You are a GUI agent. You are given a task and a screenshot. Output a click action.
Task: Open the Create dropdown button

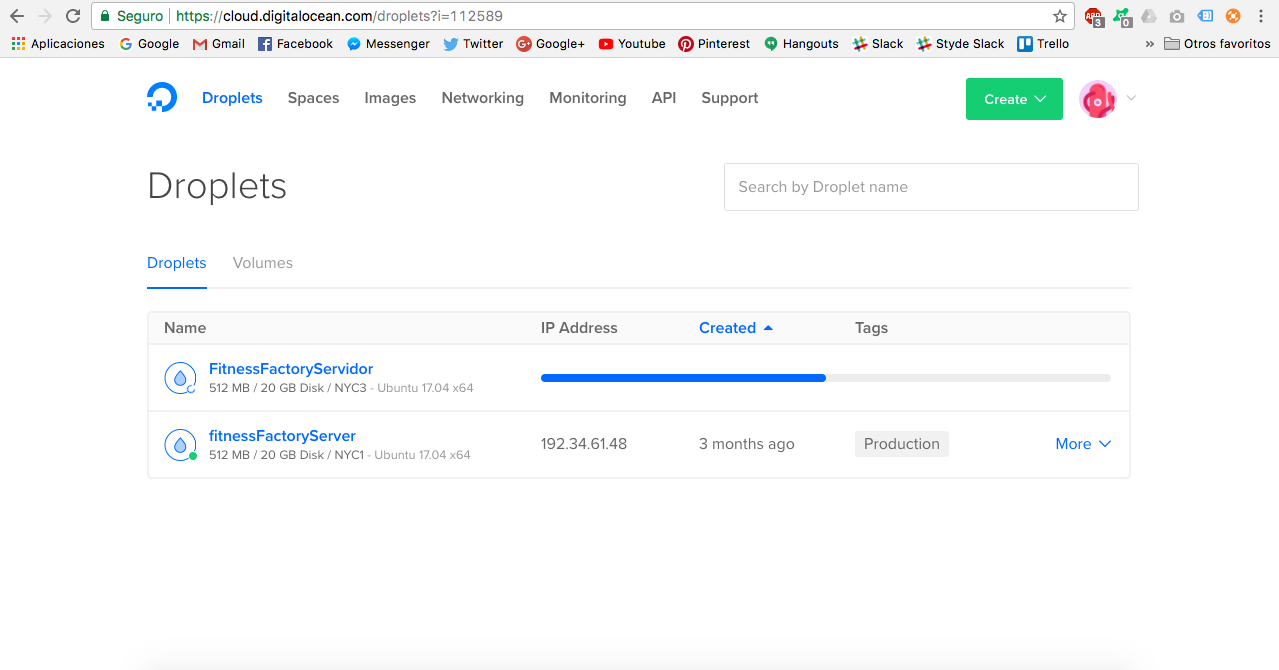click(1014, 99)
